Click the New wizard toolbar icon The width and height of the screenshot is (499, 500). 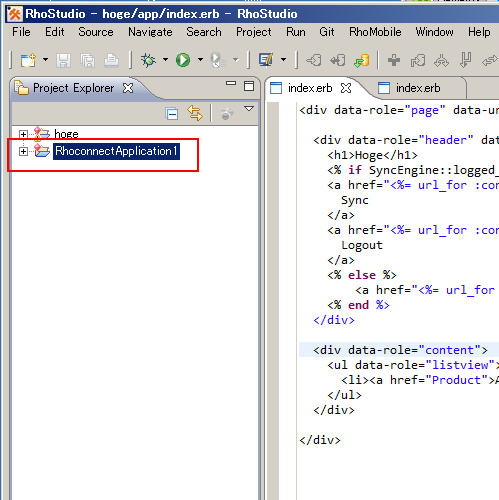tap(28, 60)
